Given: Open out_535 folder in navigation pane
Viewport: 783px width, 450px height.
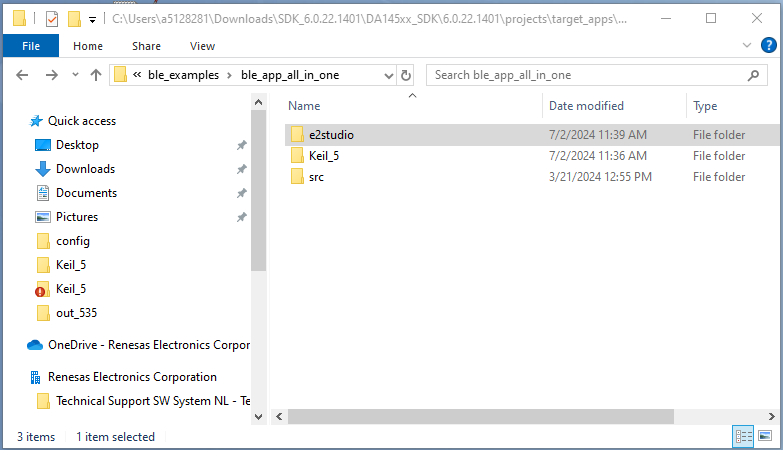Looking at the screenshot, I should tap(76, 313).
